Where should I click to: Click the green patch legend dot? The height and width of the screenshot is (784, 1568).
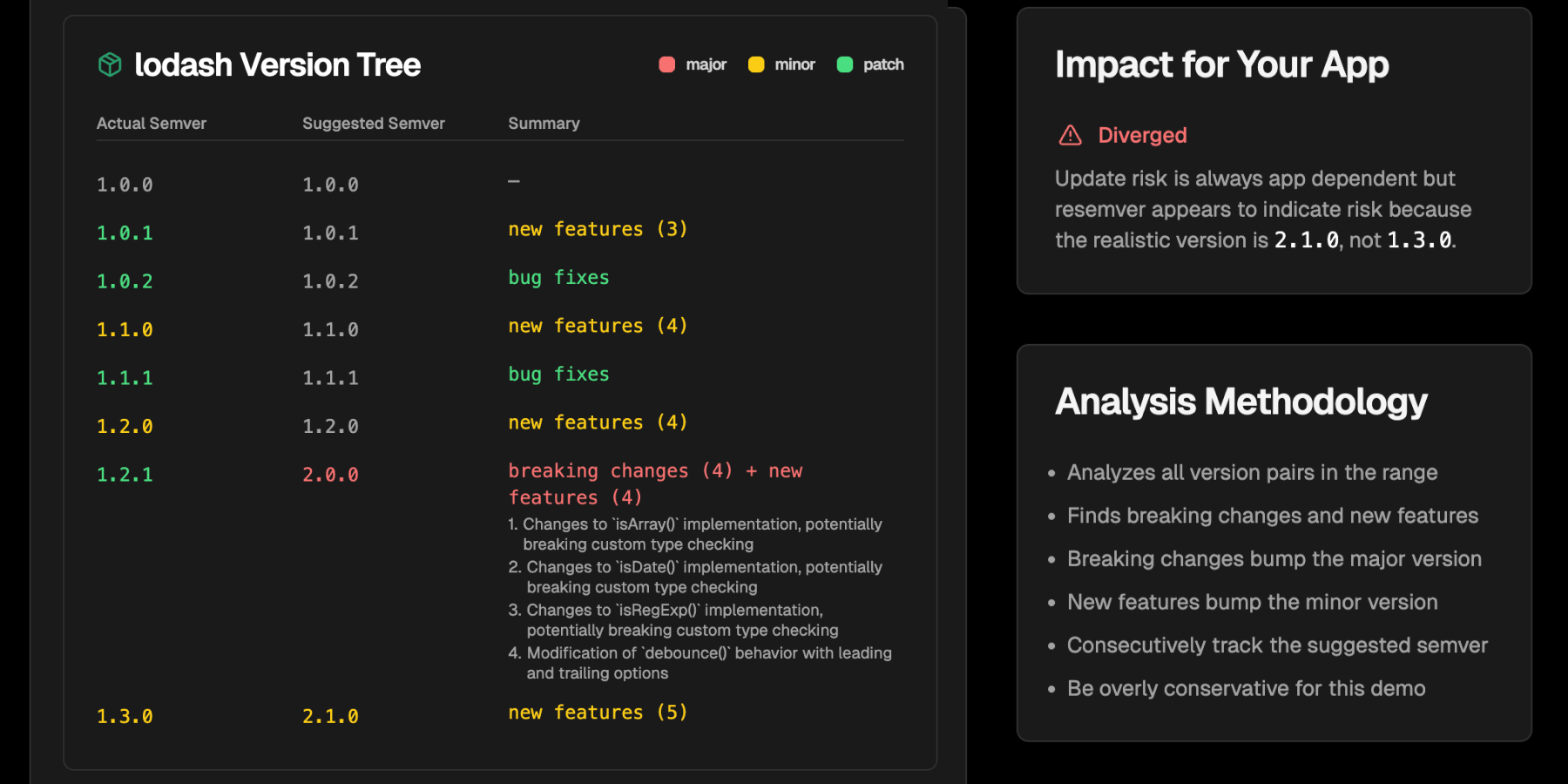pos(844,64)
